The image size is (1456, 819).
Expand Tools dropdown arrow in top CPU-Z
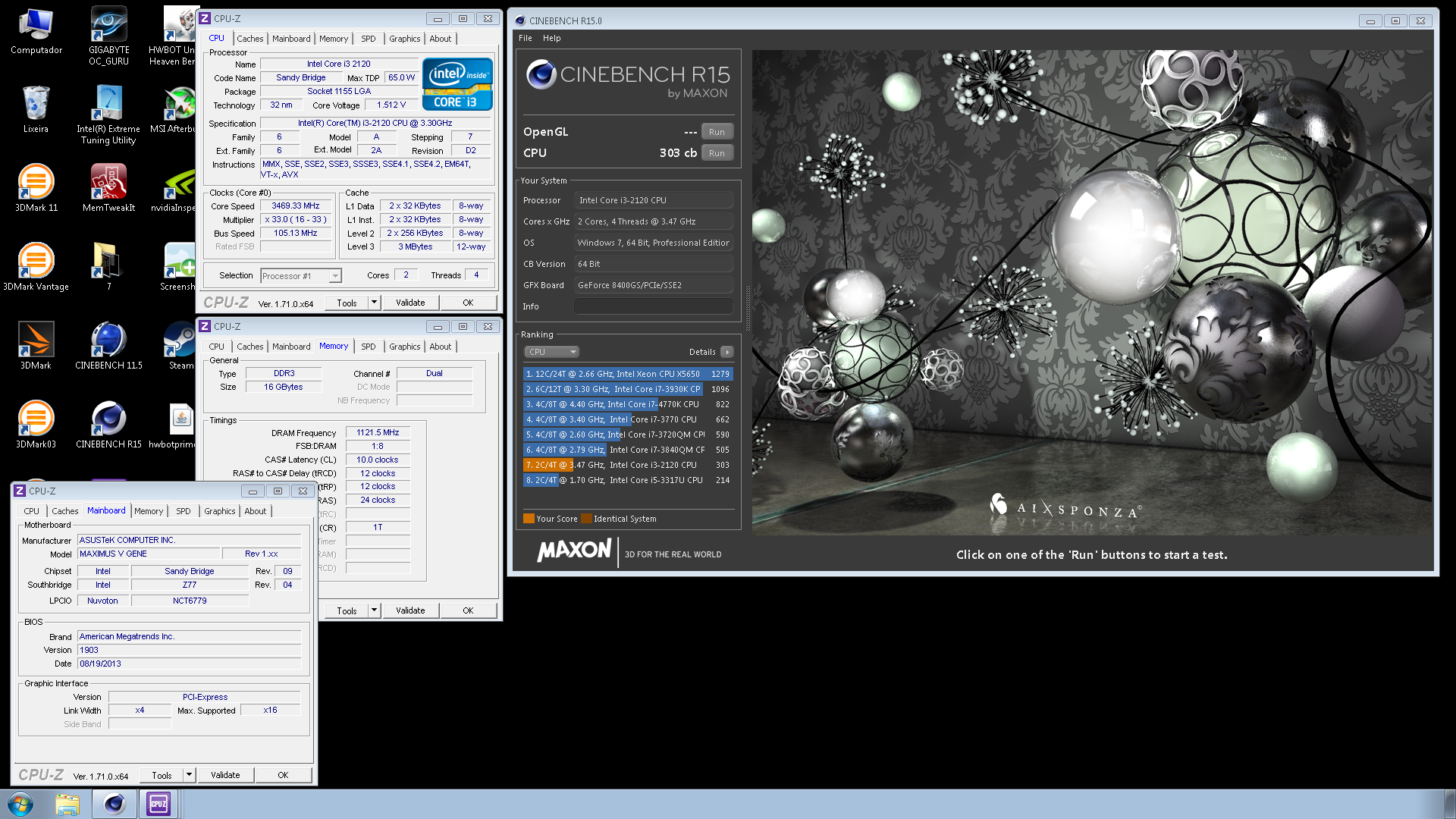[x=374, y=303]
